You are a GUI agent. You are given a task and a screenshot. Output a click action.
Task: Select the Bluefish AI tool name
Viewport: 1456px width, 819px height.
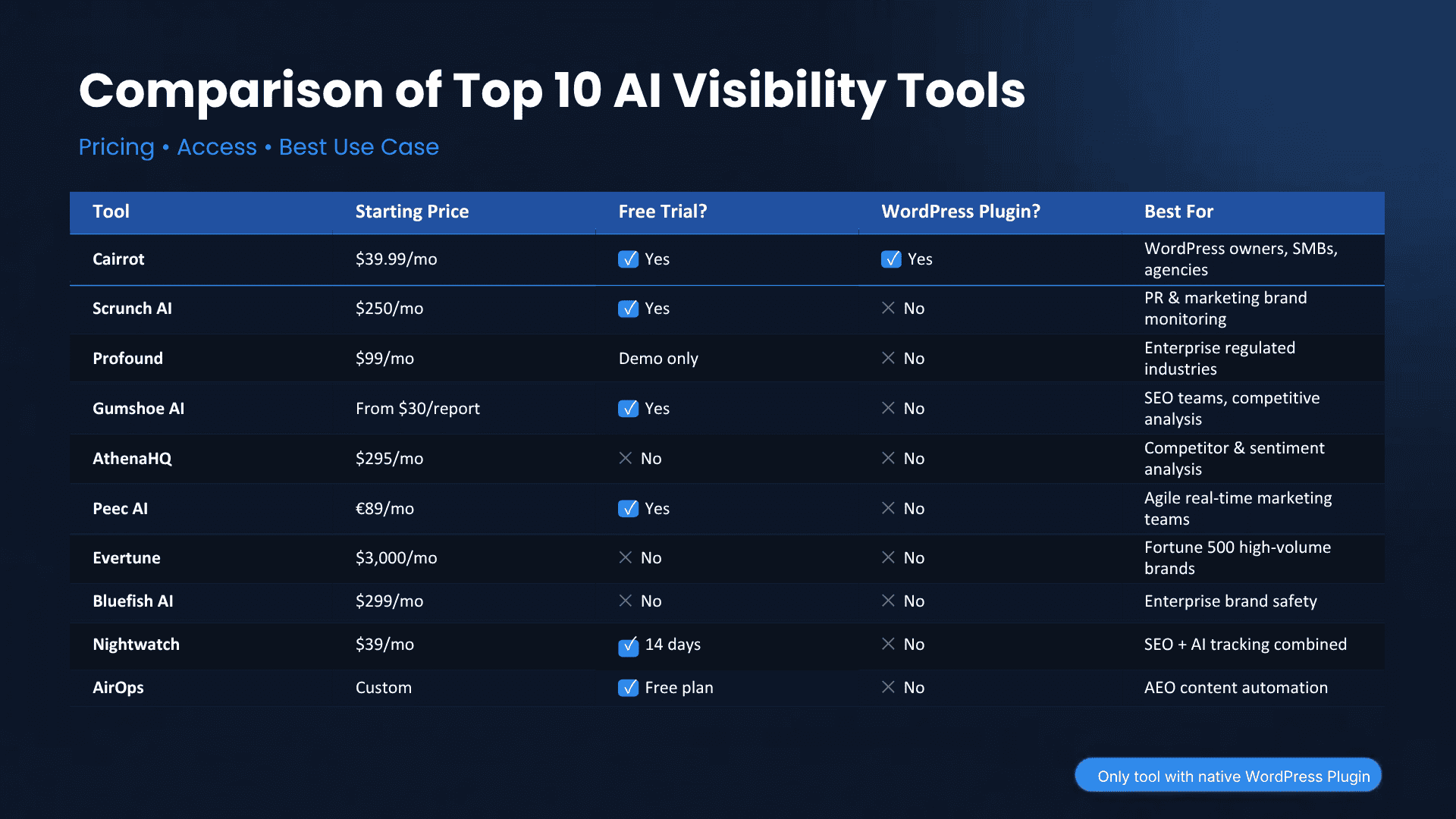[x=133, y=601]
